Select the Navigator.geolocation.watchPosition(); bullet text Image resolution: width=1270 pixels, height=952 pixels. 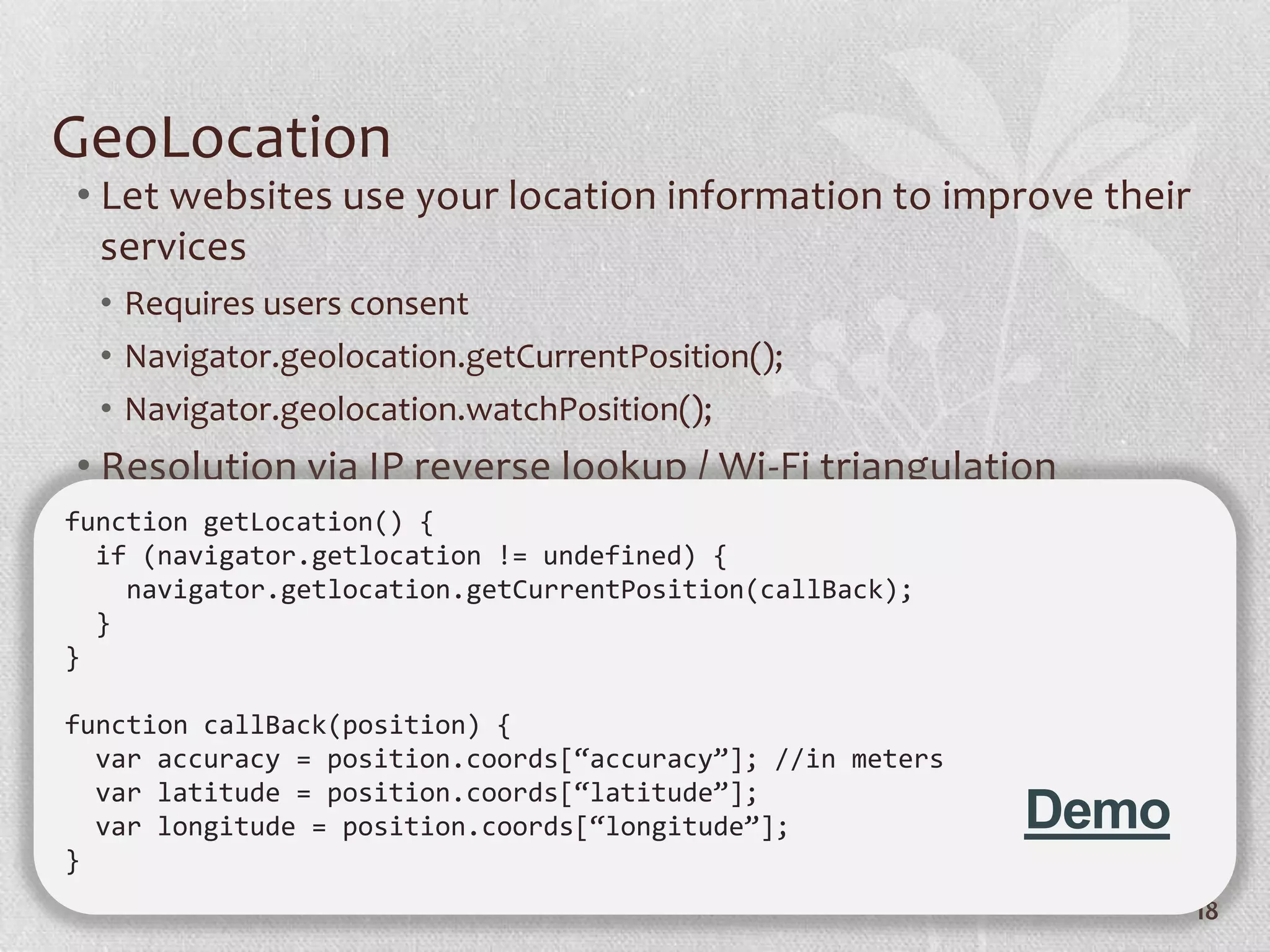point(419,409)
